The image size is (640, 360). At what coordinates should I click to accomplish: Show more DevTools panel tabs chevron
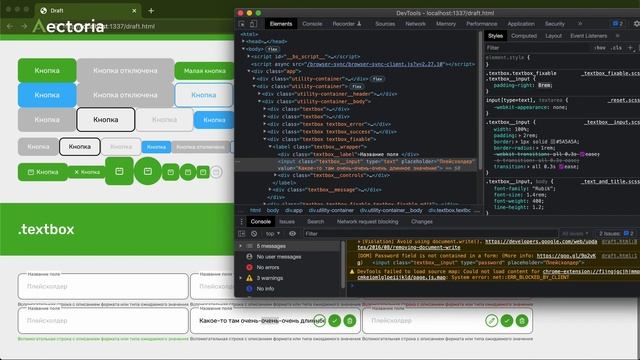pos(580,24)
